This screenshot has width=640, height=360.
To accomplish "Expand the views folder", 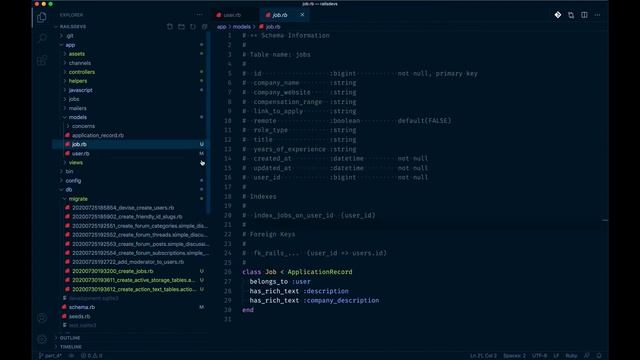I will [76, 162].
